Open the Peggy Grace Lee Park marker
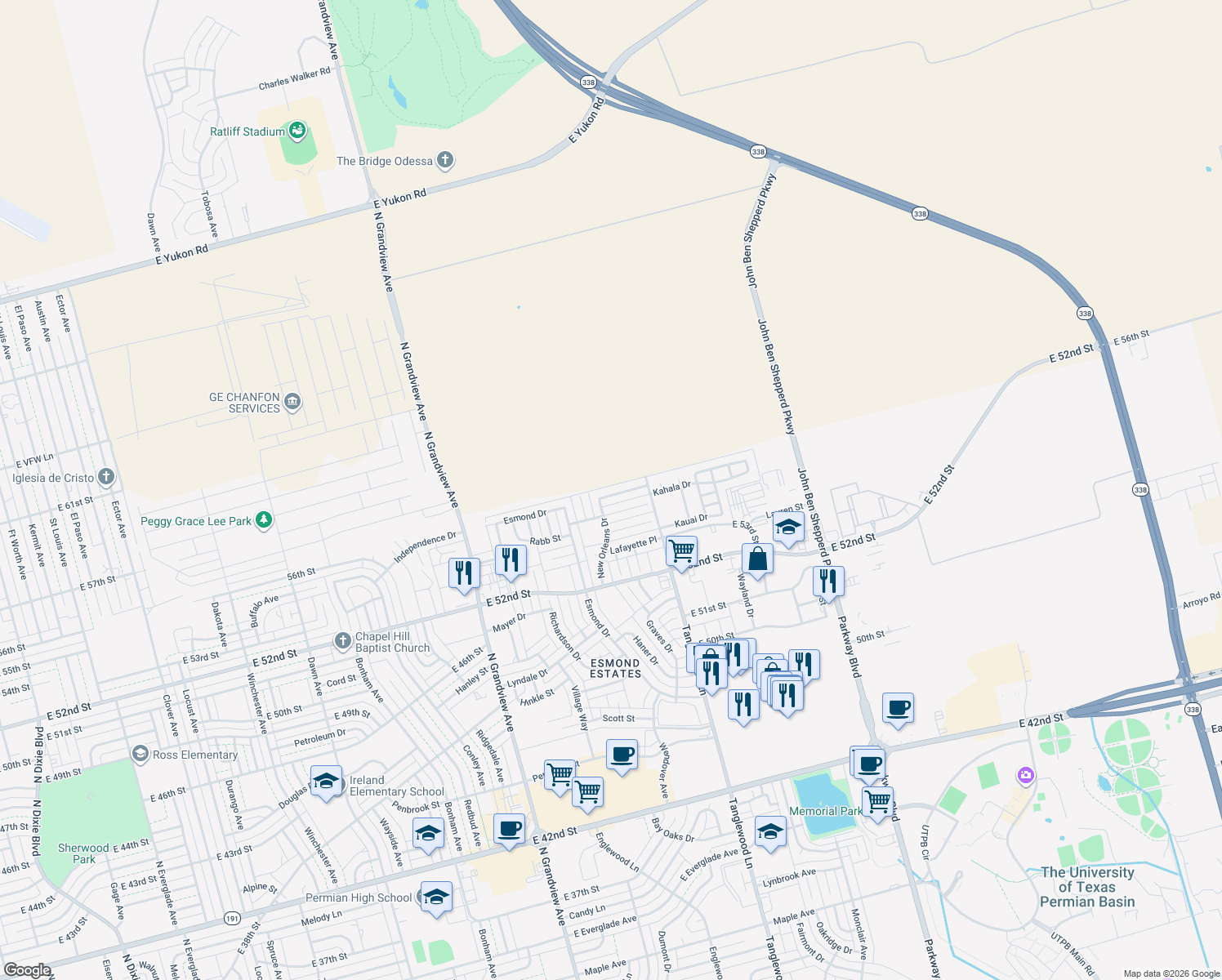The height and width of the screenshot is (980, 1222). pos(263,520)
